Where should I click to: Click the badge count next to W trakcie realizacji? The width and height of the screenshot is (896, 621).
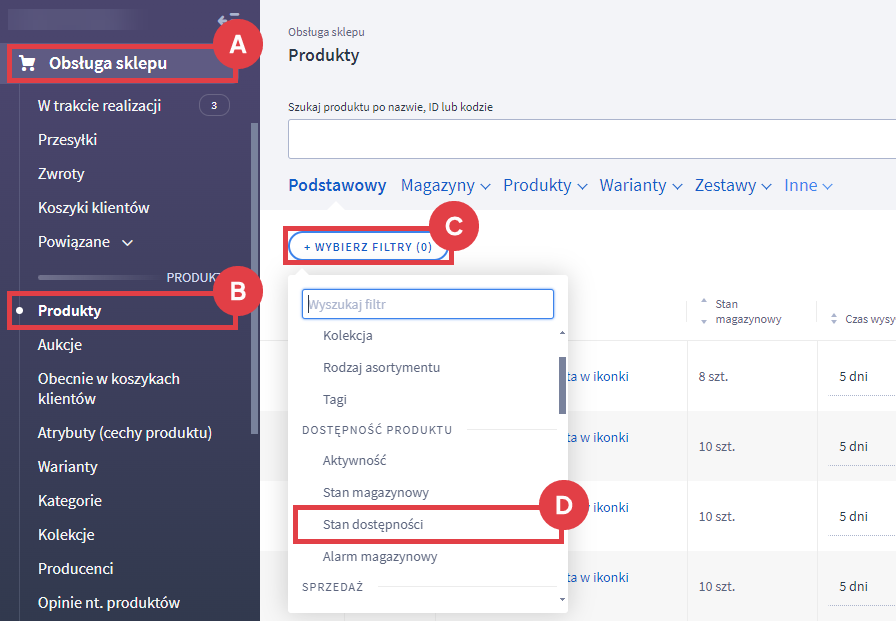214,105
